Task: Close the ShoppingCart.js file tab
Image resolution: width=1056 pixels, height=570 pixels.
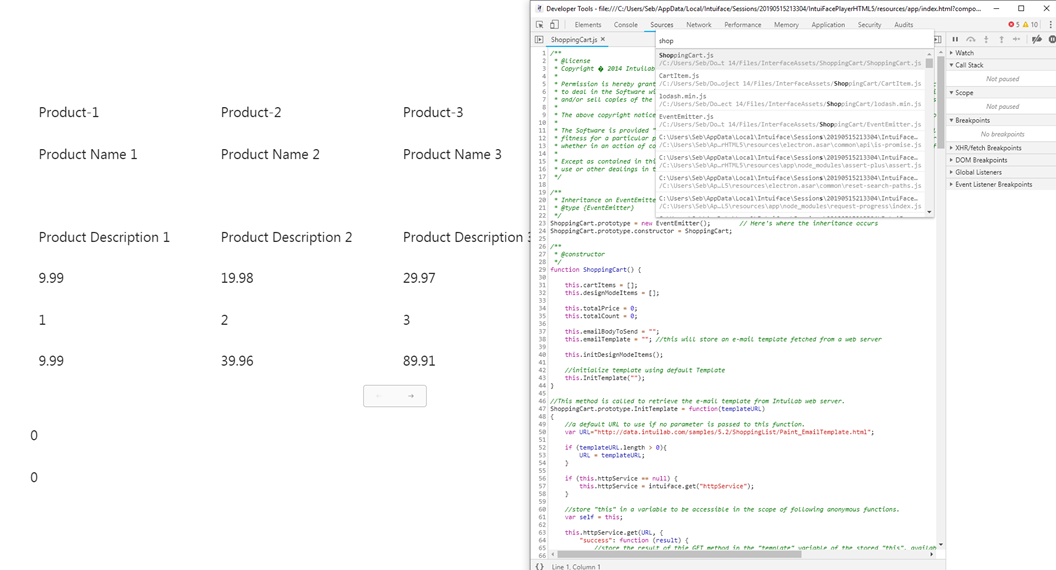Action: [x=603, y=40]
